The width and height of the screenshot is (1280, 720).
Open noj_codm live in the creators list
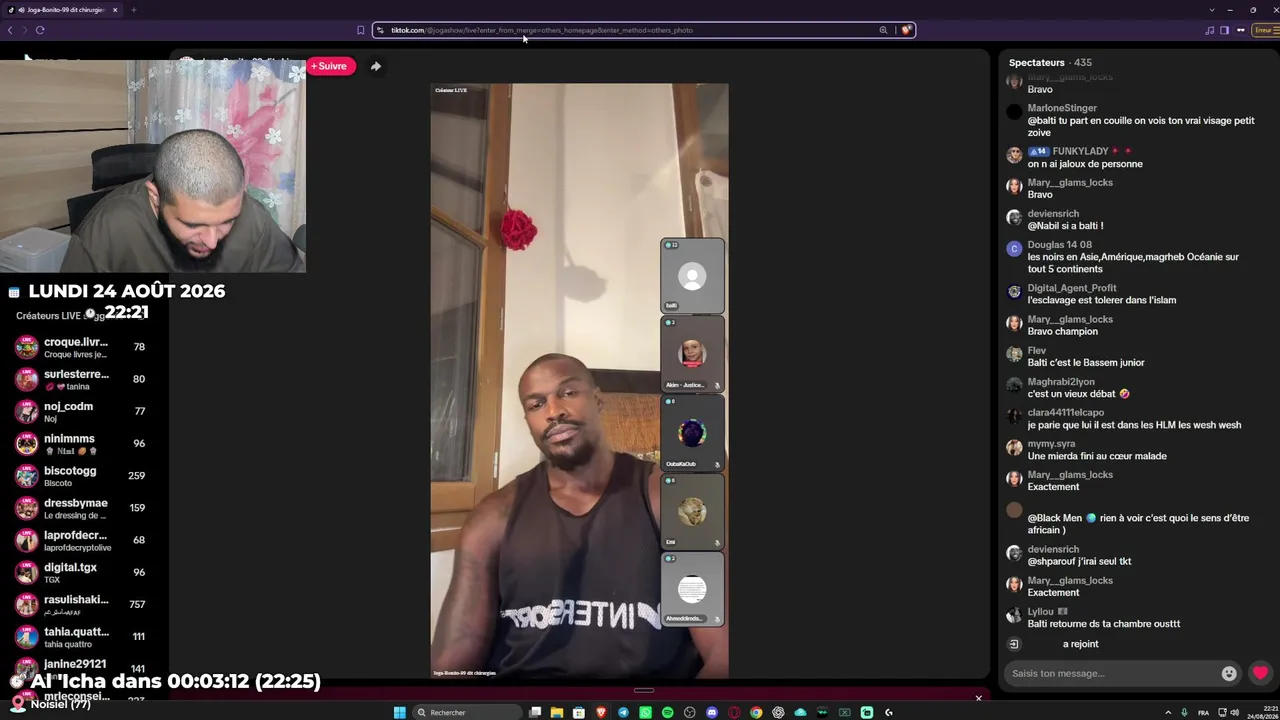tap(82, 411)
